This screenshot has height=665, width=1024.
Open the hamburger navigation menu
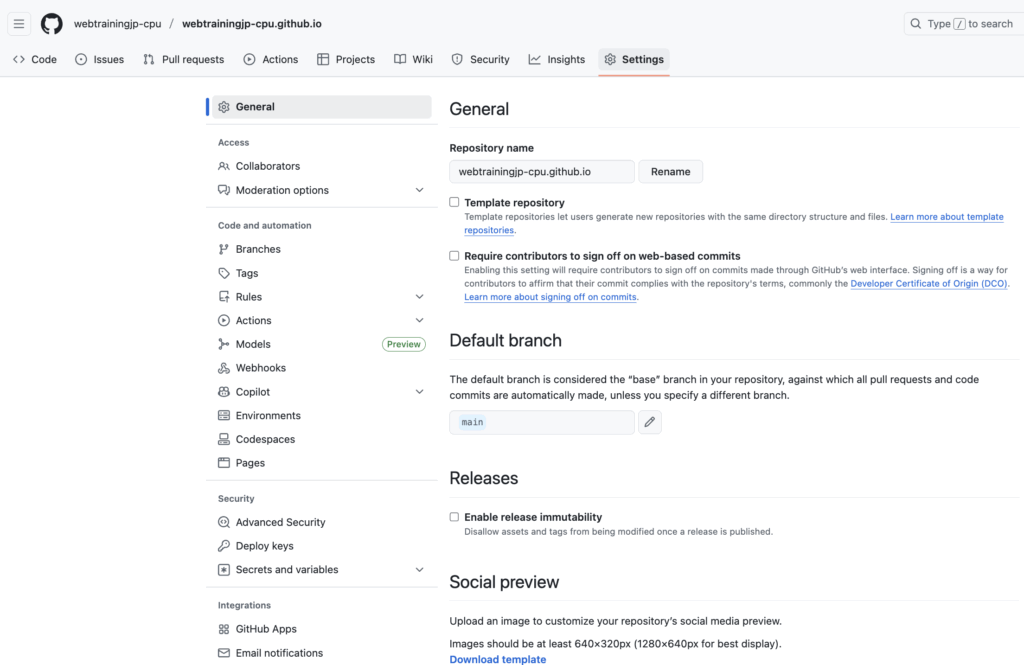(x=19, y=23)
